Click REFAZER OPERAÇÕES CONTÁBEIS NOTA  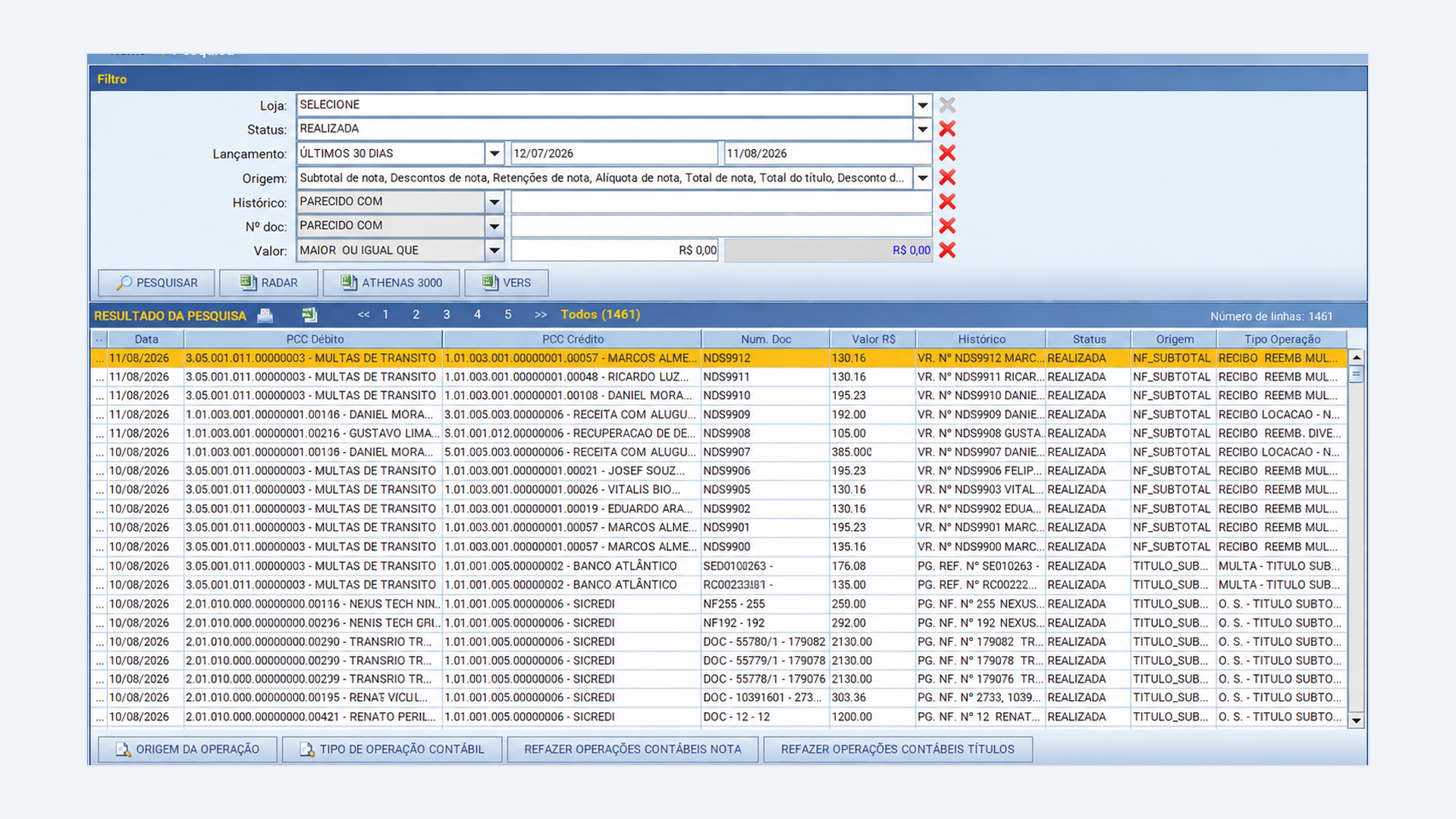632,749
